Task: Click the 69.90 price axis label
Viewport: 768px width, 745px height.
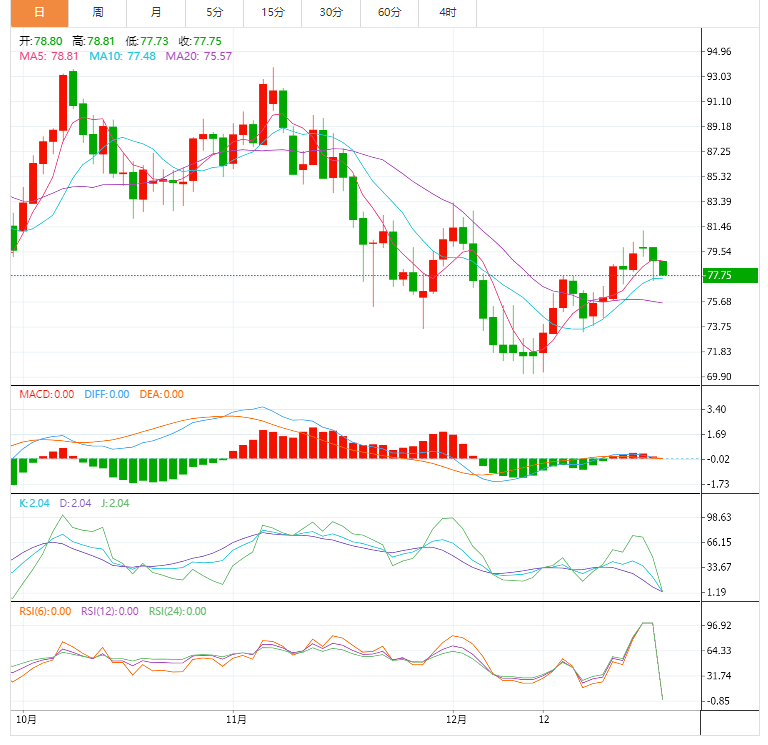Action: coord(719,376)
